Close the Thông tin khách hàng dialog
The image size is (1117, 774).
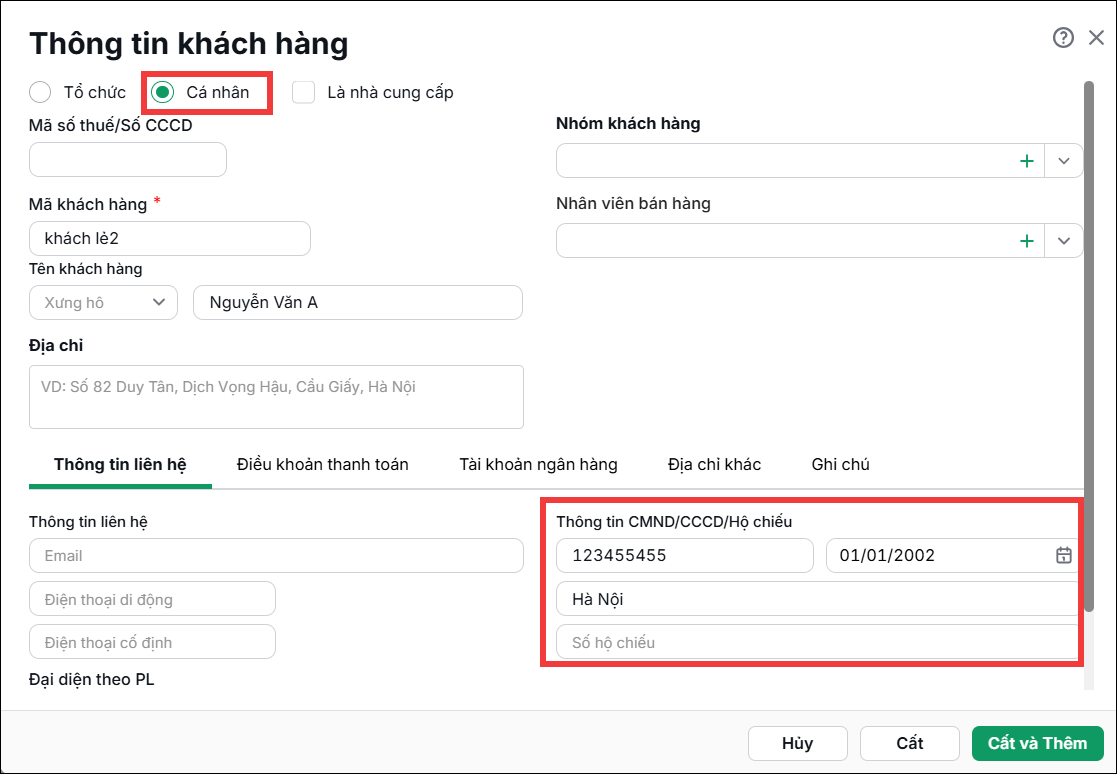tap(1096, 38)
